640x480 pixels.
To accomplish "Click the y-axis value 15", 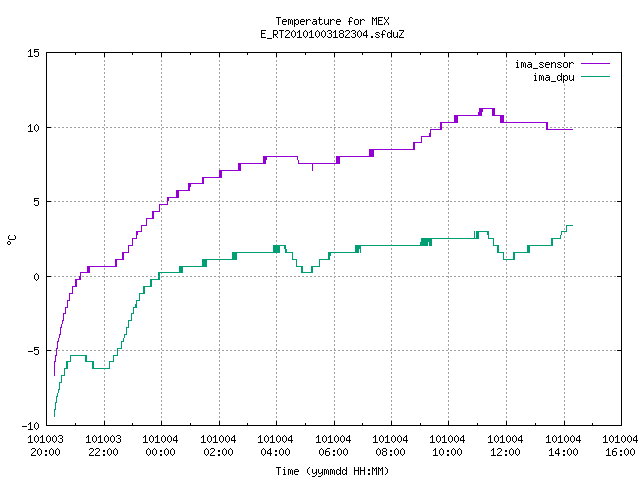I will tap(33, 53).
